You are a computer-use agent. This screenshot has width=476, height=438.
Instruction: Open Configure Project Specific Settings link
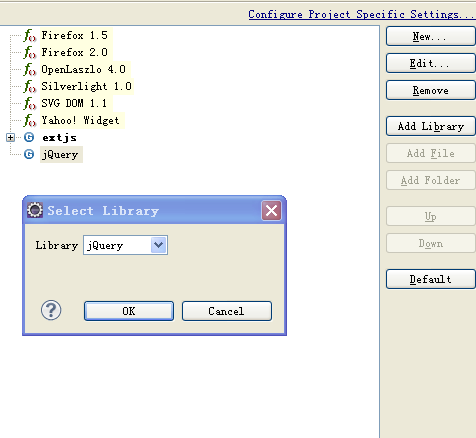point(362,14)
